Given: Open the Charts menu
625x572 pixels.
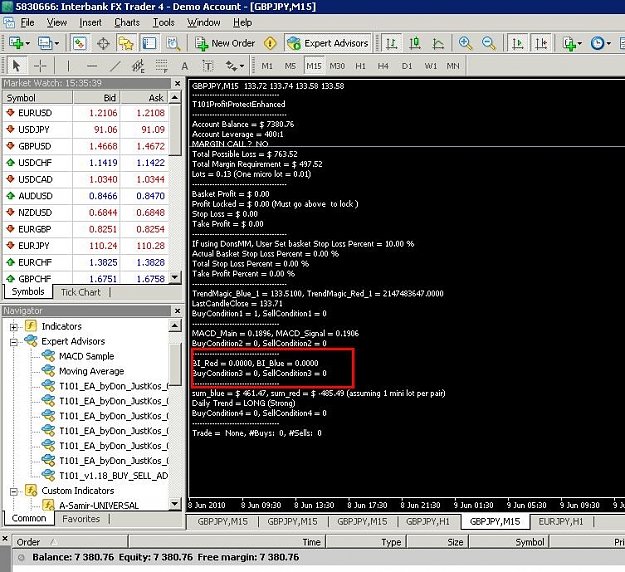Looking at the screenshot, I should tap(127, 23).
